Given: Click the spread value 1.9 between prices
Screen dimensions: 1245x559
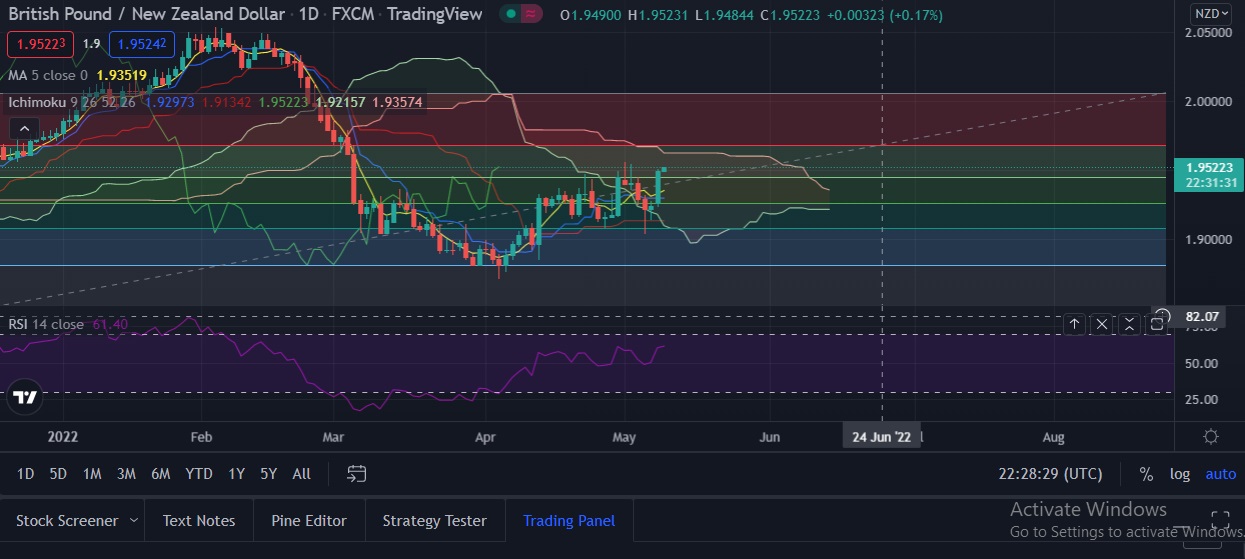Looking at the screenshot, I should 91,44.
